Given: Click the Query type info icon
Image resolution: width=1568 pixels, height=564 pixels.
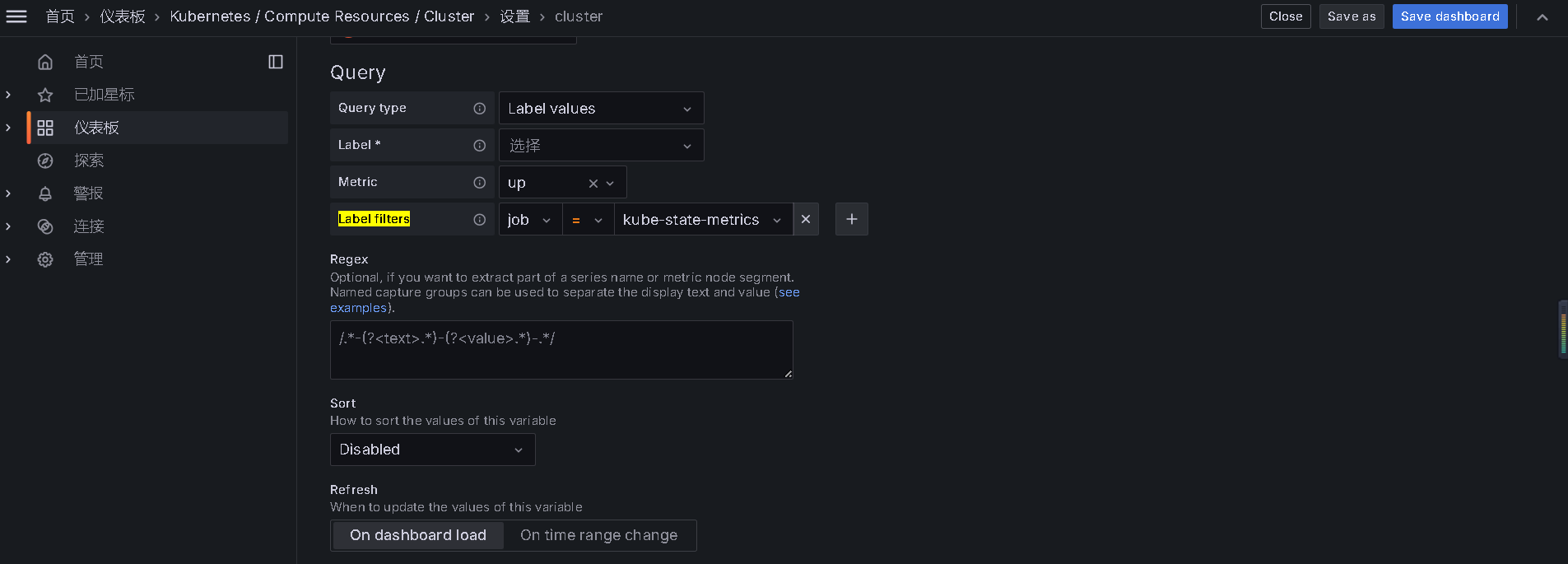Looking at the screenshot, I should click(479, 109).
